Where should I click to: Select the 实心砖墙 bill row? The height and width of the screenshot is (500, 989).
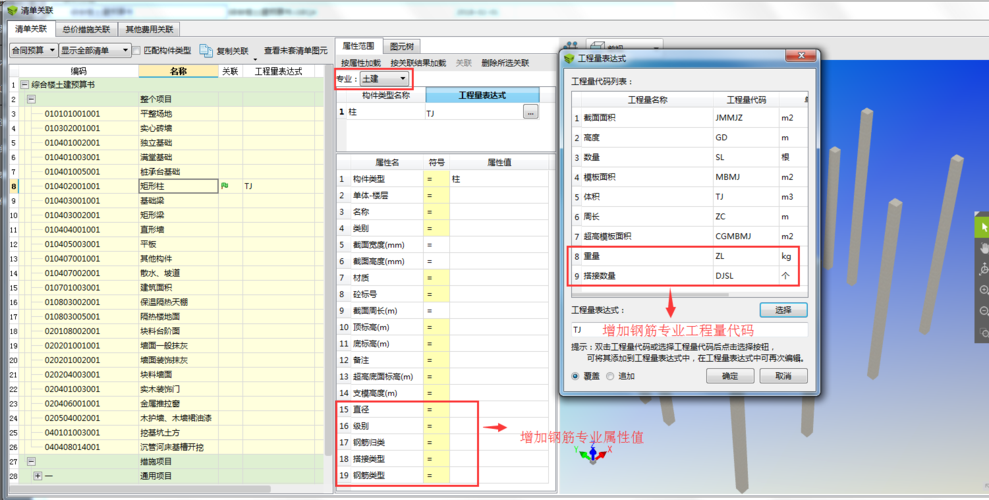pyautogui.click(x=169, y=128)
